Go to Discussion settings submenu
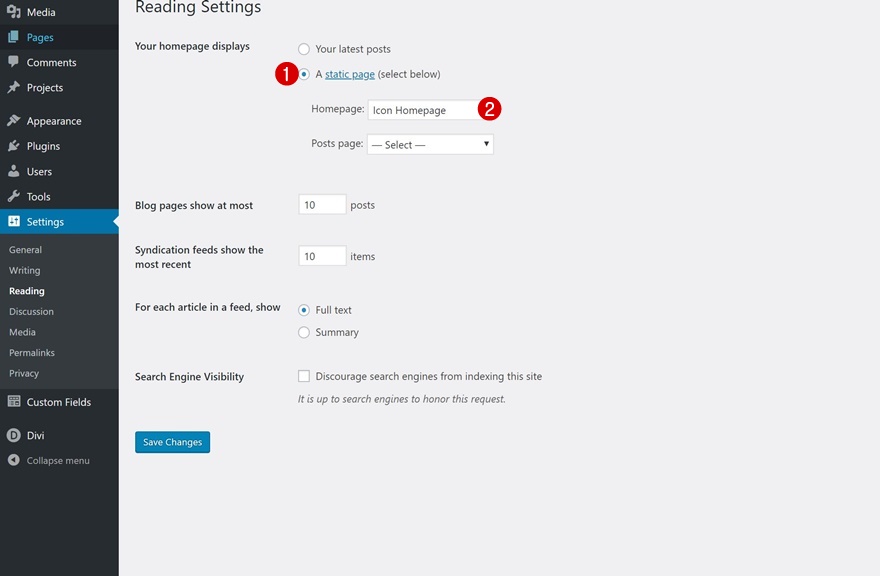Image resolution: width=880 pixels, height=576 pixels. point(31,312)
